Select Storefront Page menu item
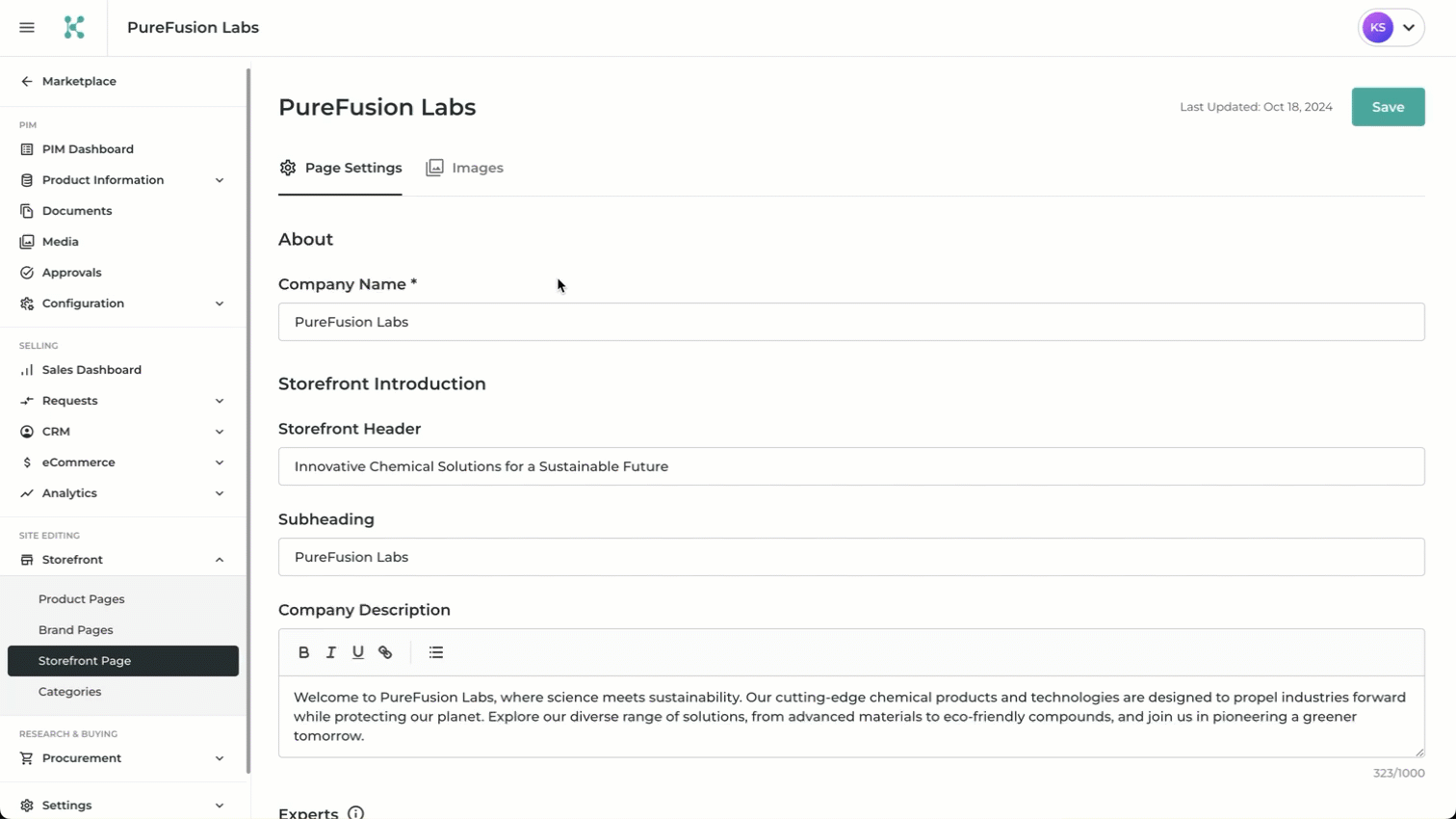The height and width of the screenshot is (819, 1456). [123, 661]
